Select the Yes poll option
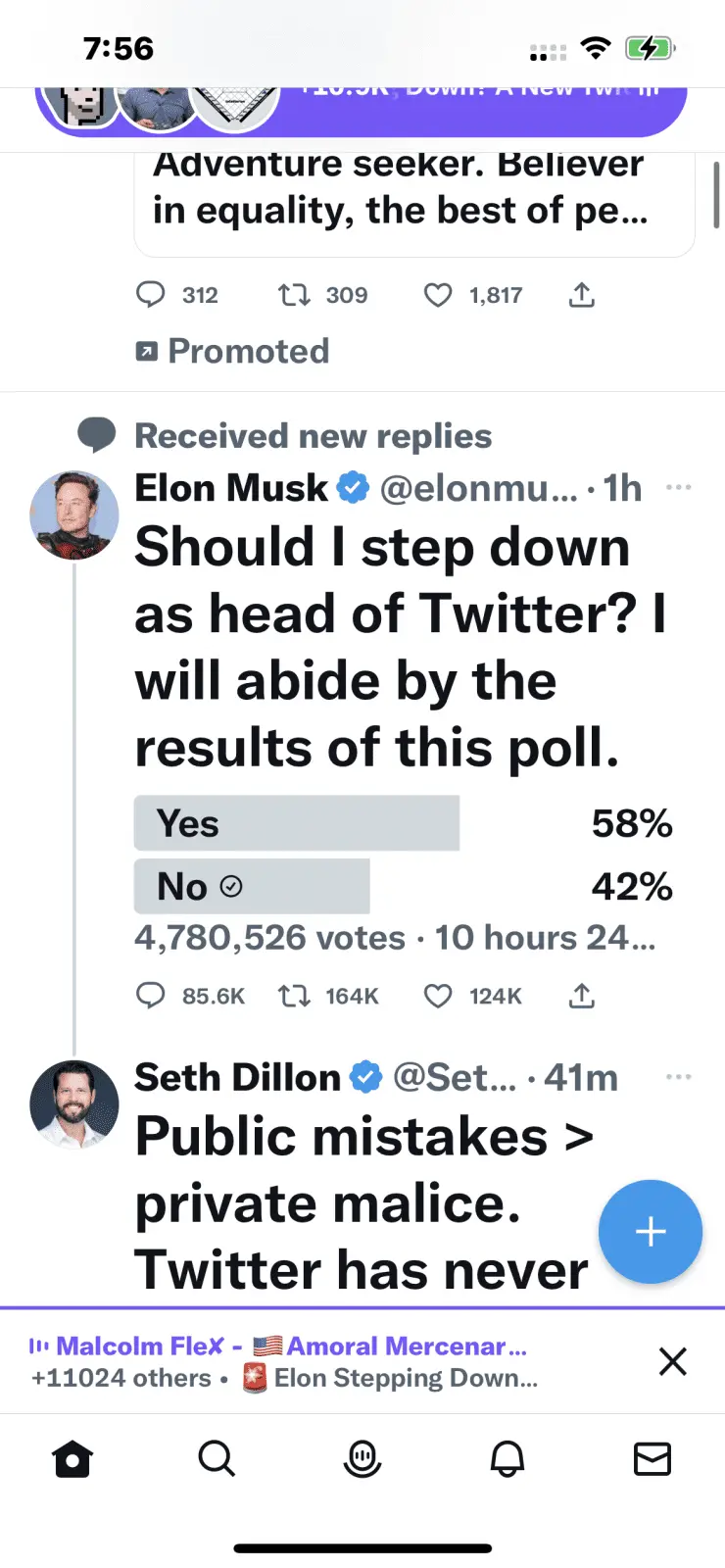 297,823
